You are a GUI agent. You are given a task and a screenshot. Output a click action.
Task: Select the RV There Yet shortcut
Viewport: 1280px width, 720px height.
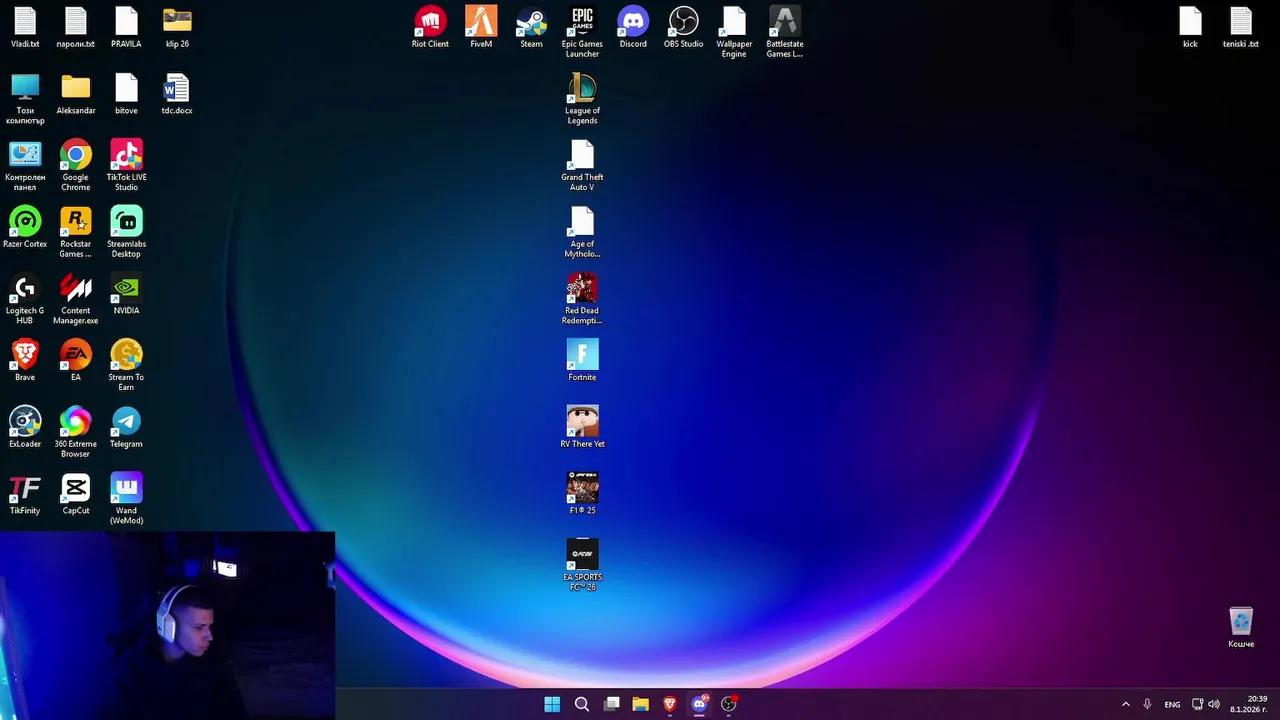(582, 427)
